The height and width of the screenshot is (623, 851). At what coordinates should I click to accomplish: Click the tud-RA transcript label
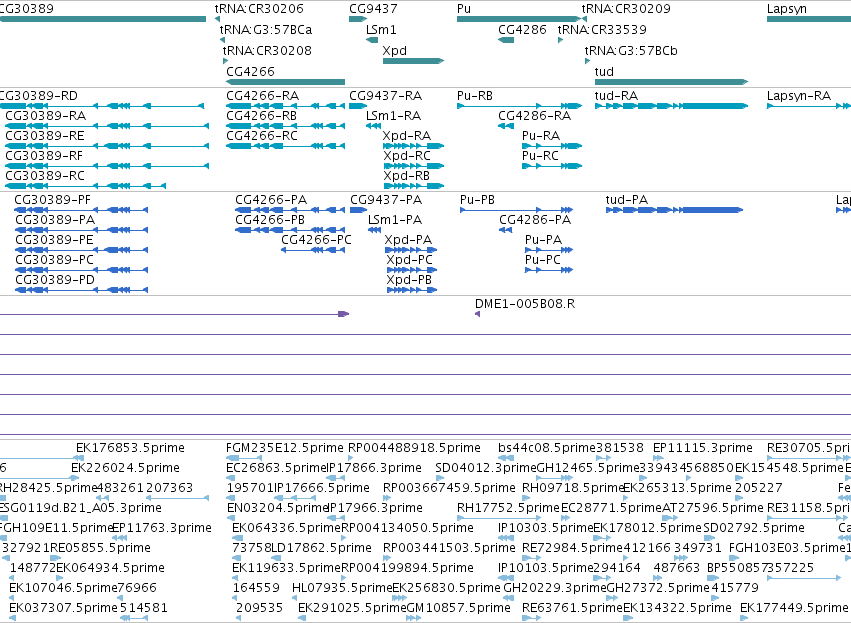617,96
